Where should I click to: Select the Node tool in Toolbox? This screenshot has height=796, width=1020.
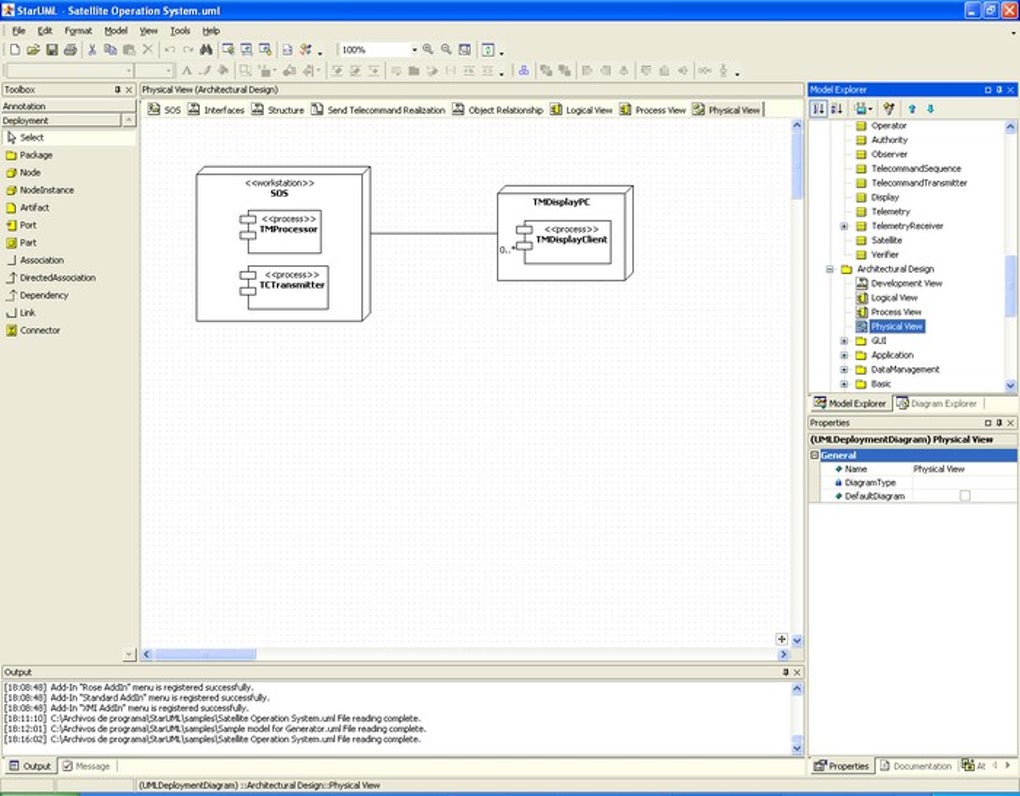[x=30, y=173]
